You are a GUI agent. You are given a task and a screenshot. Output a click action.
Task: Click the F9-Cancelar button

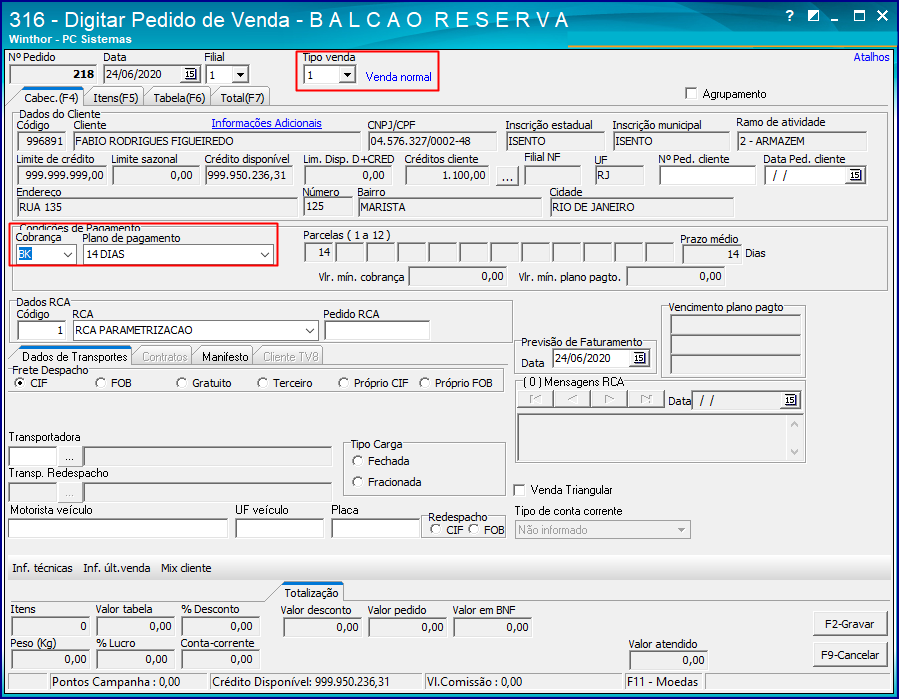849,655
